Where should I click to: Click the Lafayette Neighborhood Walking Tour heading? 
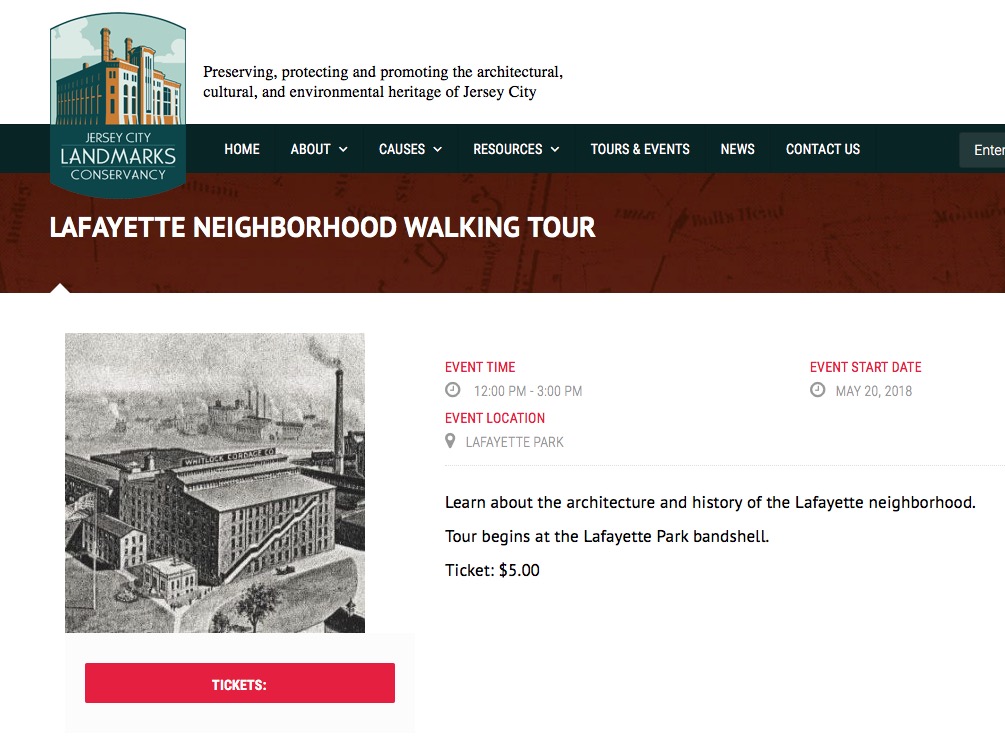tap(322, 228)
